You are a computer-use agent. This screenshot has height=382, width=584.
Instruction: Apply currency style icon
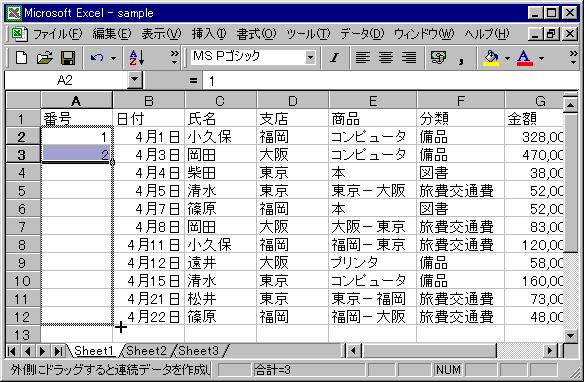[x=438, y=58]
